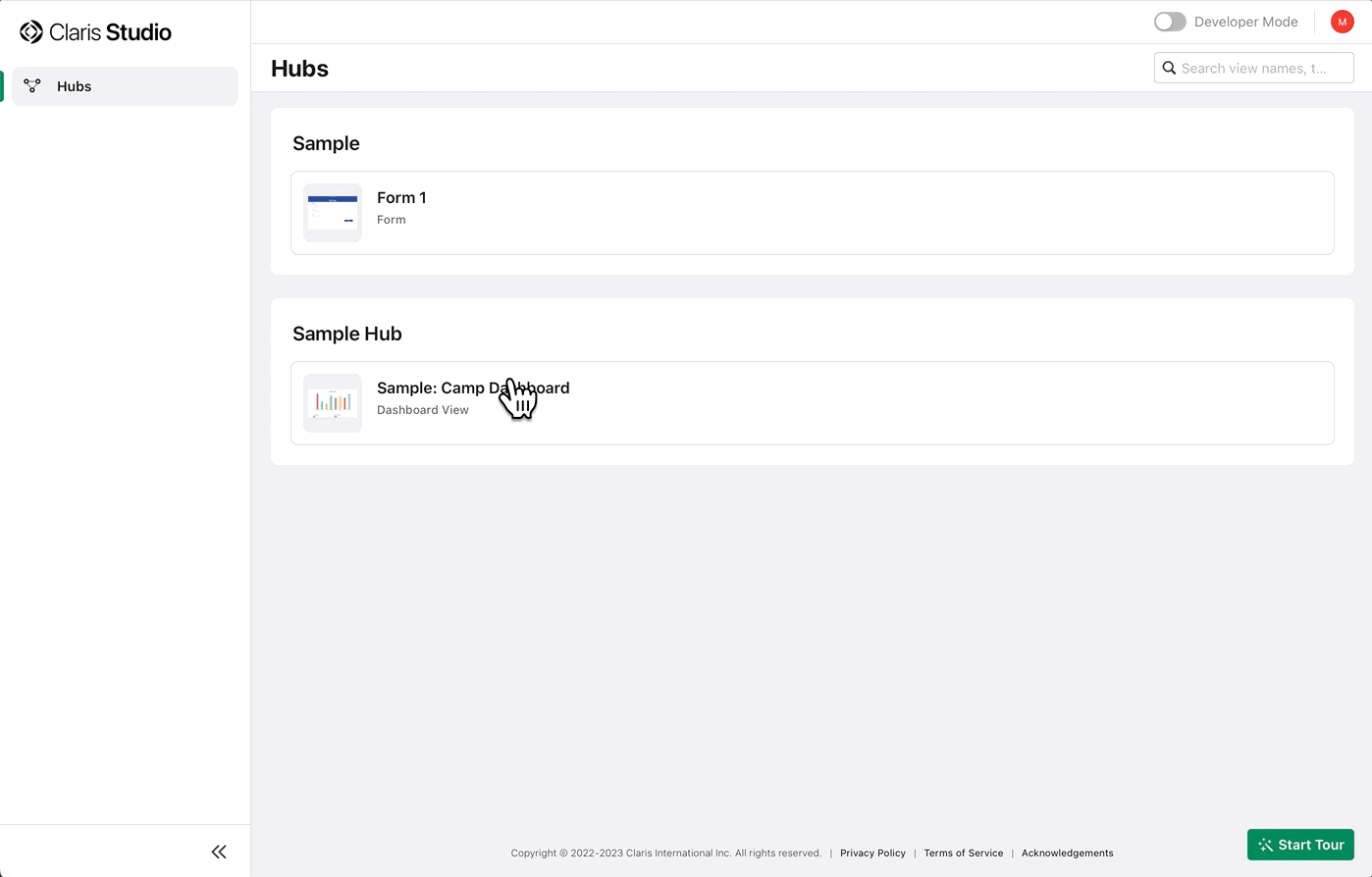
Task: Open the user account avatar menu
Action: pyautogui.click(x=1342, y=22)
